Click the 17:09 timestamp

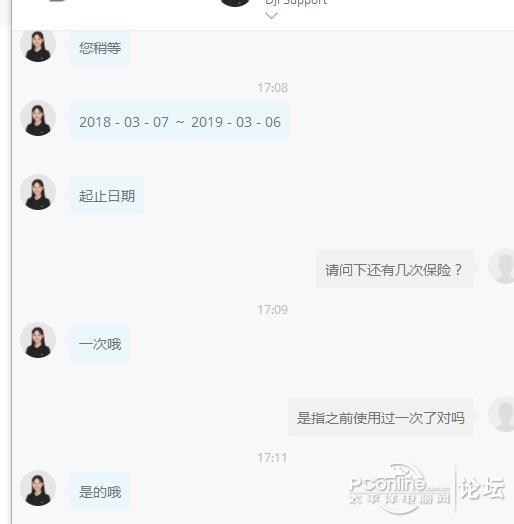point(272,310)
